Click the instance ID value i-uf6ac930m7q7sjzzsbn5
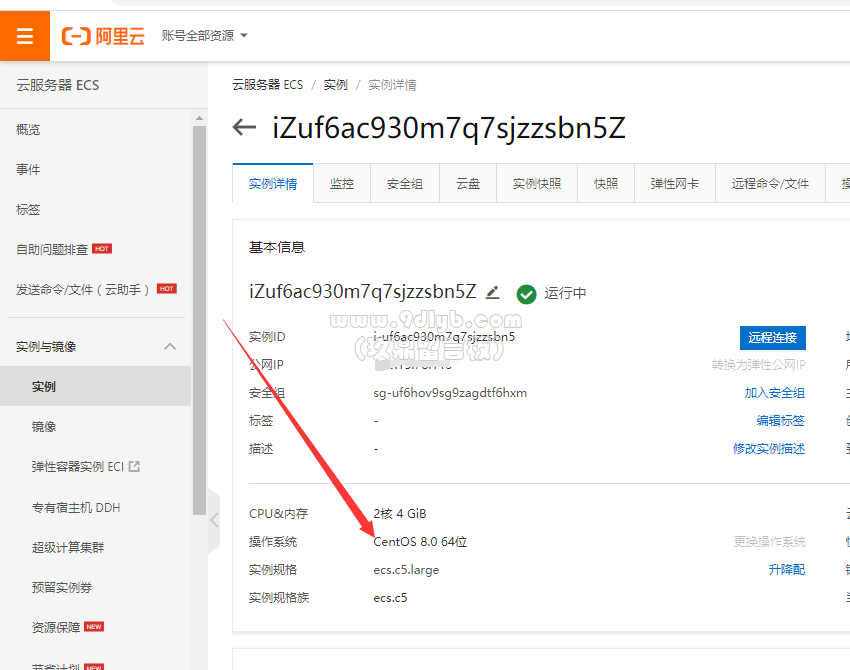 pyautogui.click(x=444, y=337)
